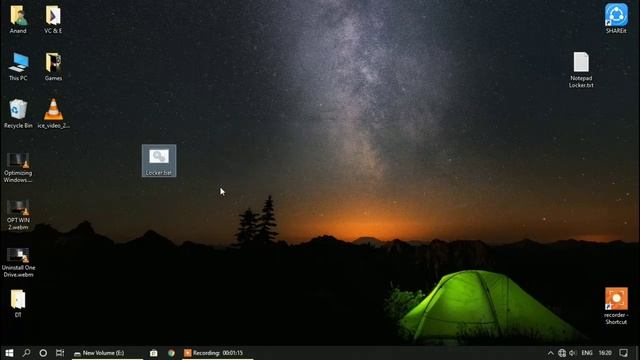Viewport: 640px width, 360px height.
Task: Click Show desktop strip at taskbar edge
Action: [x=638, y=353]
